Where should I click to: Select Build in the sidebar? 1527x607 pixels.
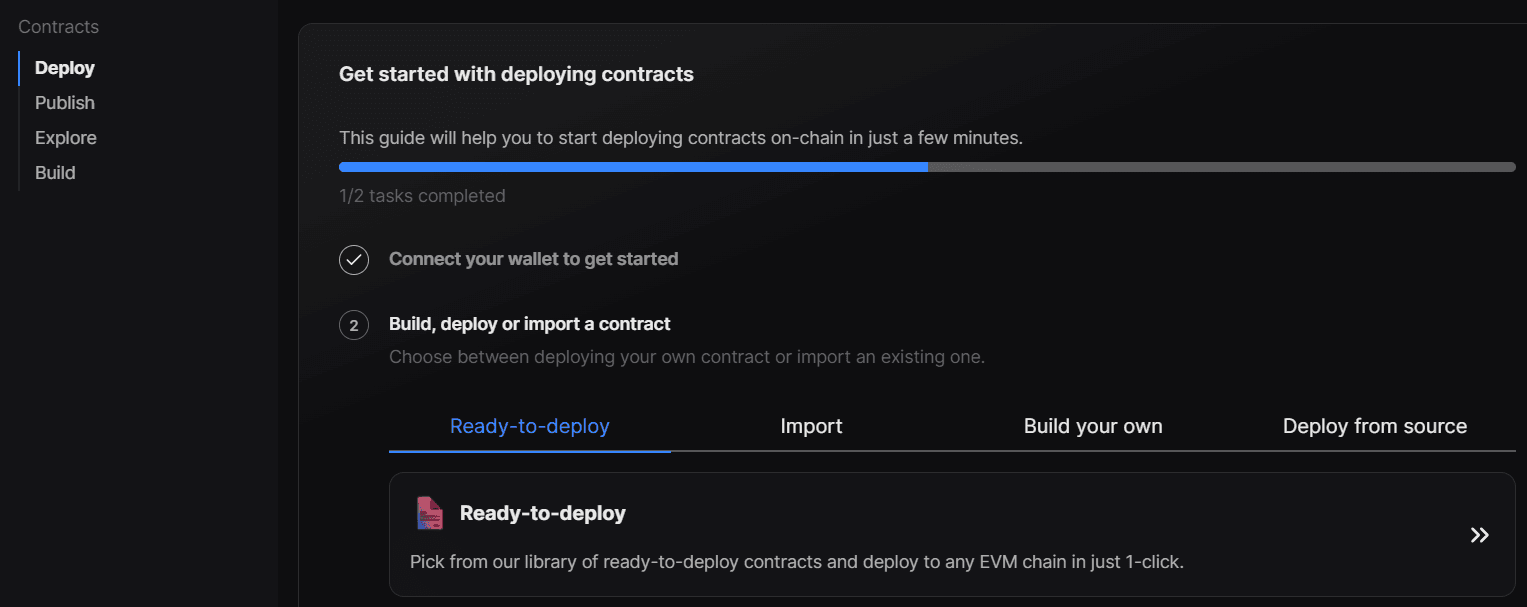[x=55, y=173]
